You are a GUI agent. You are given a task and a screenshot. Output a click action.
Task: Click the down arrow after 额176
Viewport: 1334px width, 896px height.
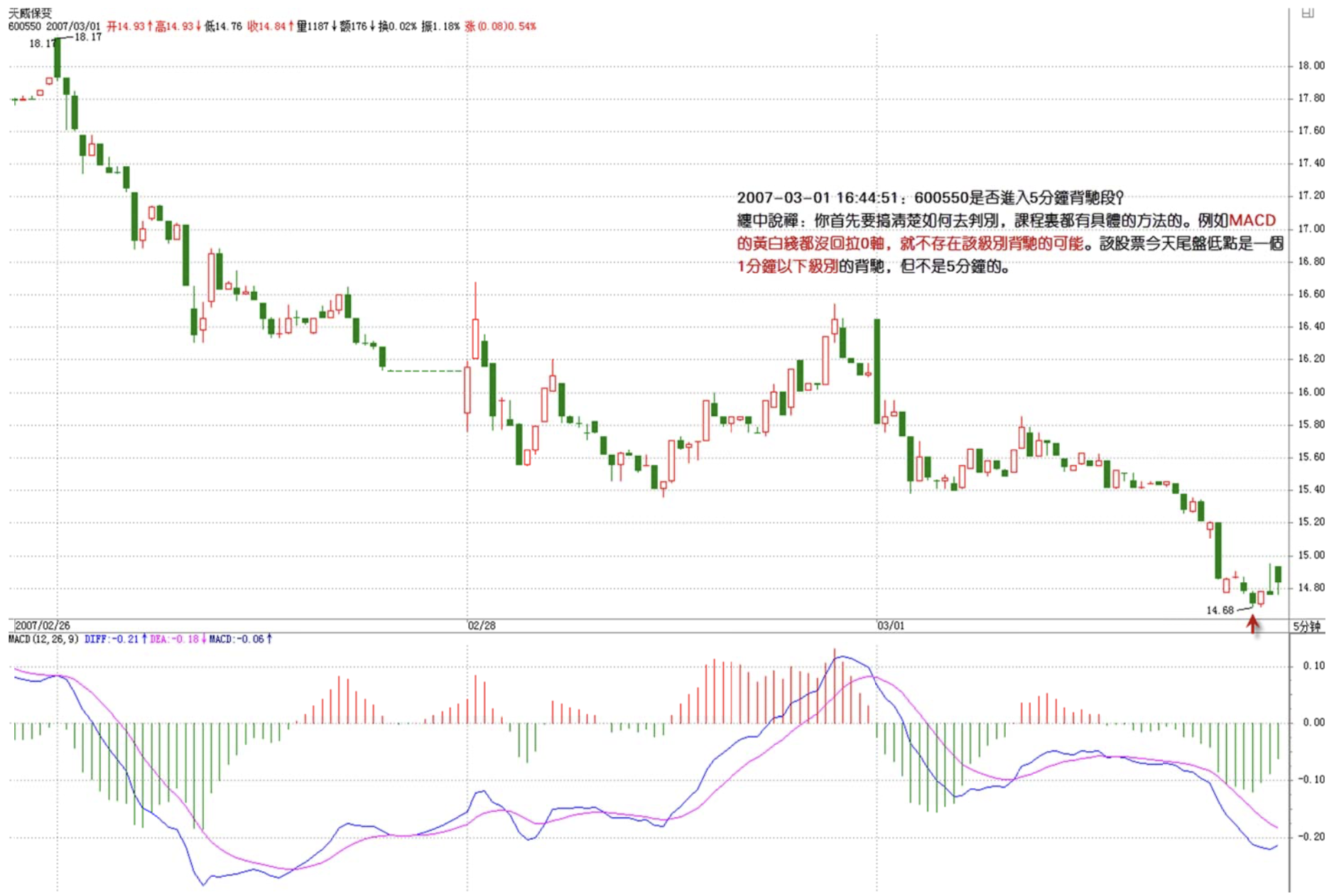[x=372, y=26]
